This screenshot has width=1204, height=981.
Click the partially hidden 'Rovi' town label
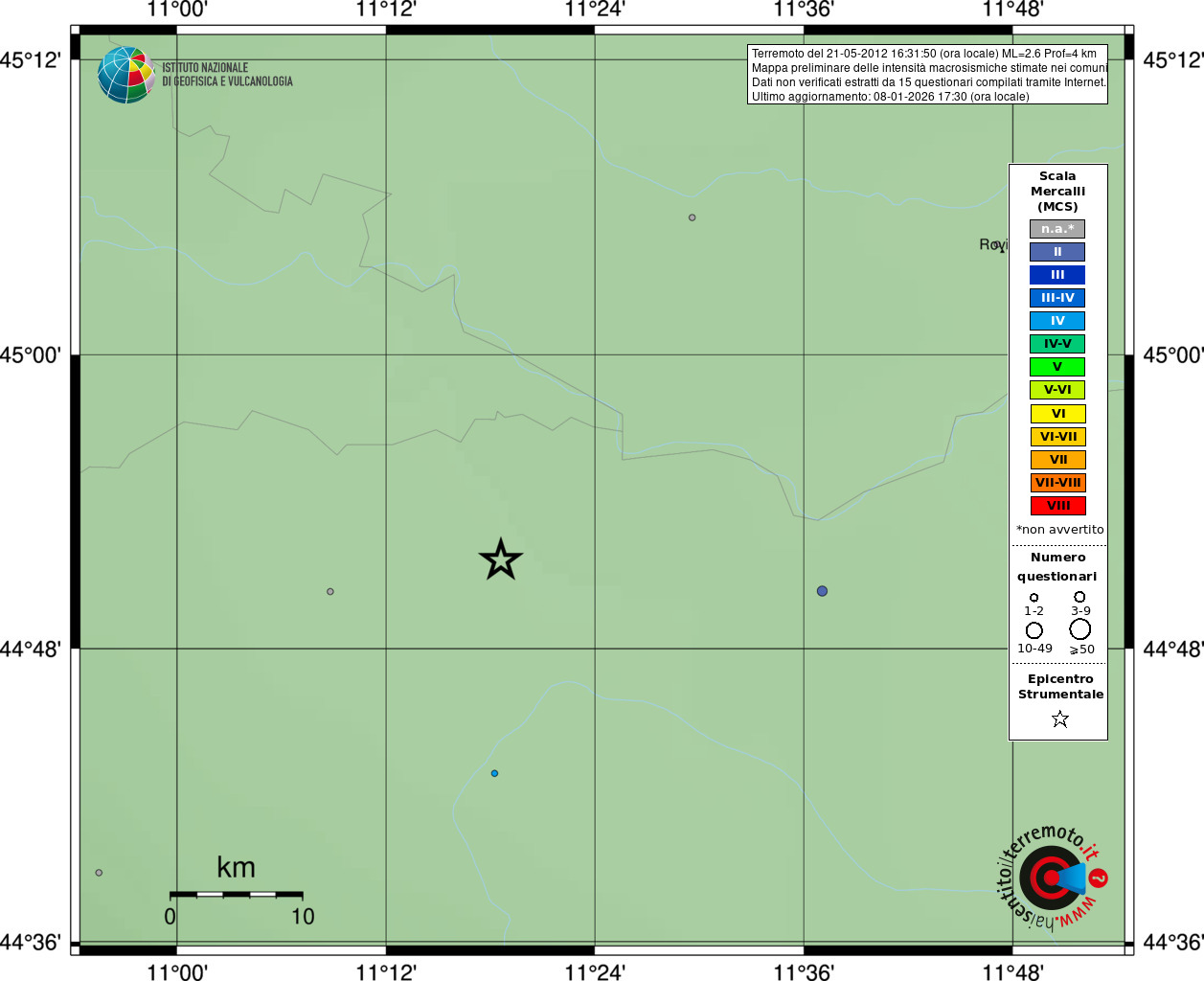point(993,245)
